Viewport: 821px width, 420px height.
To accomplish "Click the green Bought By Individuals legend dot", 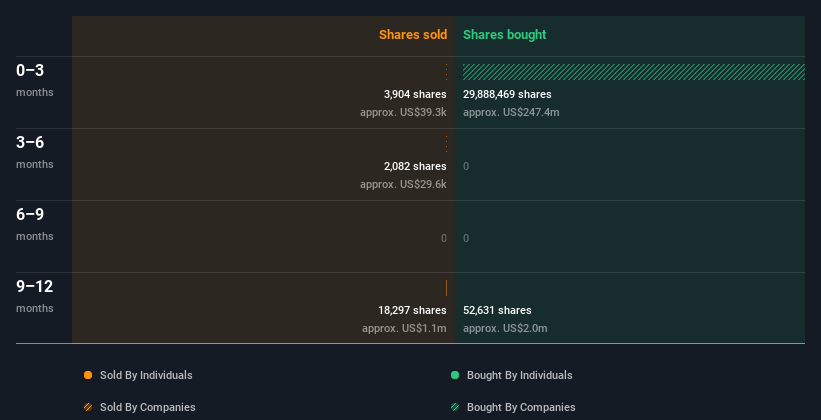I will [455, 375].
